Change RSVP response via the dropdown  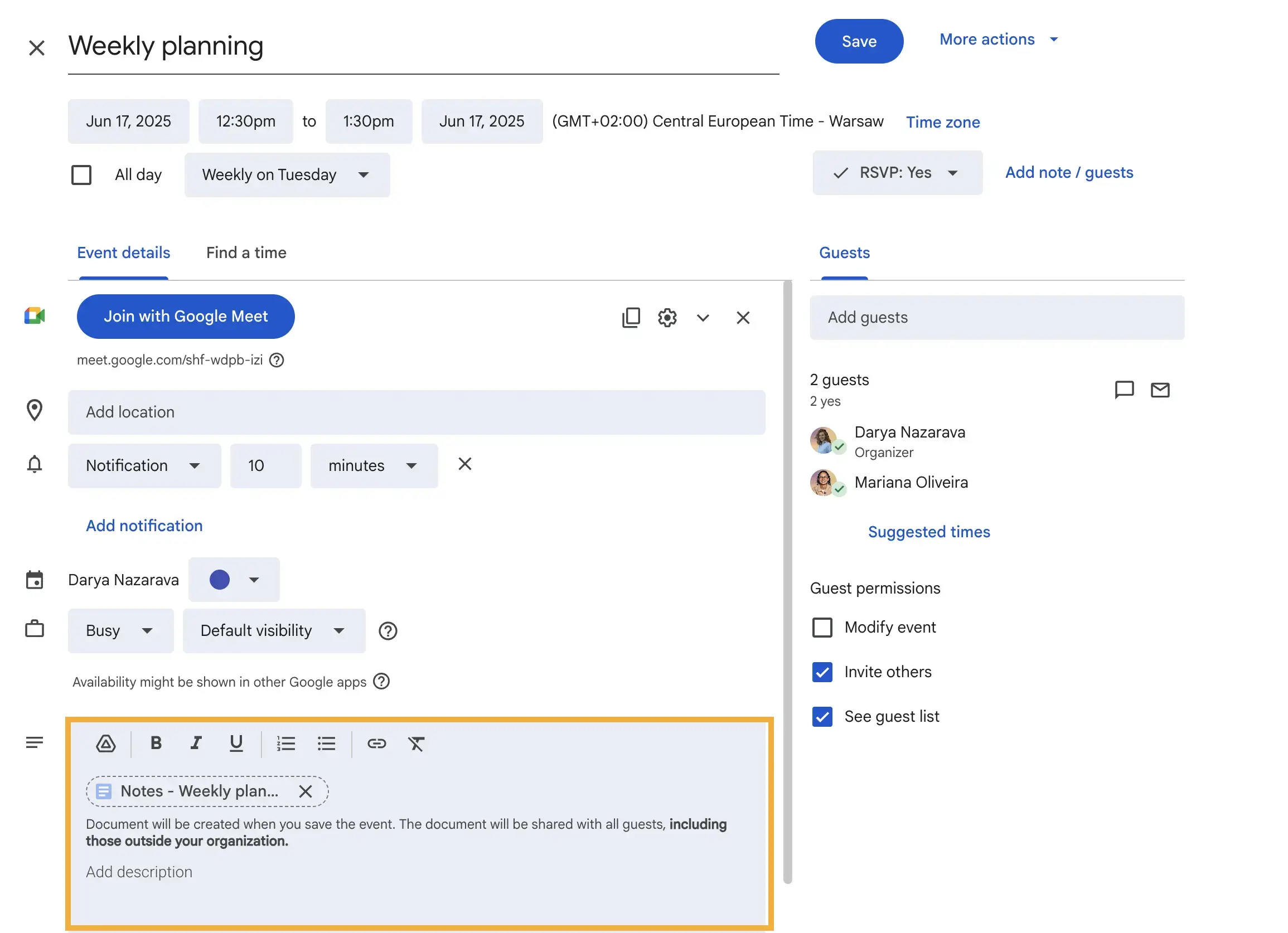click(x=953, y=173)
